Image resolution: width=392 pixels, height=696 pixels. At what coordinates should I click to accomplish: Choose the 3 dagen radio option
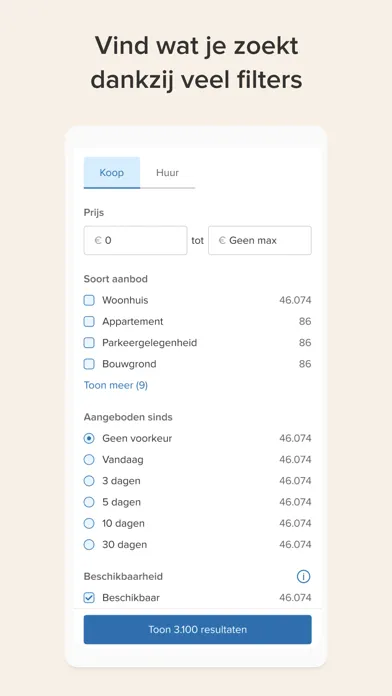click(x=89, y=481)
